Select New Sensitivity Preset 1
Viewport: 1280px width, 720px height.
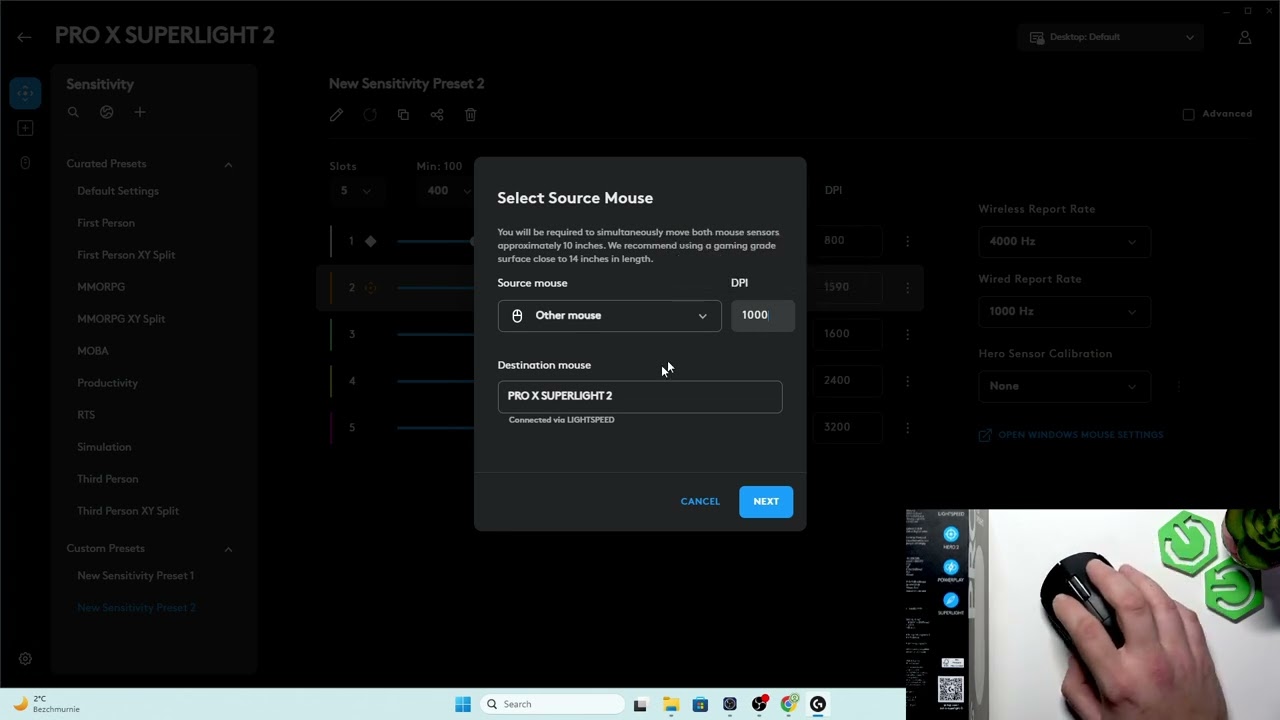pos(136,576)
